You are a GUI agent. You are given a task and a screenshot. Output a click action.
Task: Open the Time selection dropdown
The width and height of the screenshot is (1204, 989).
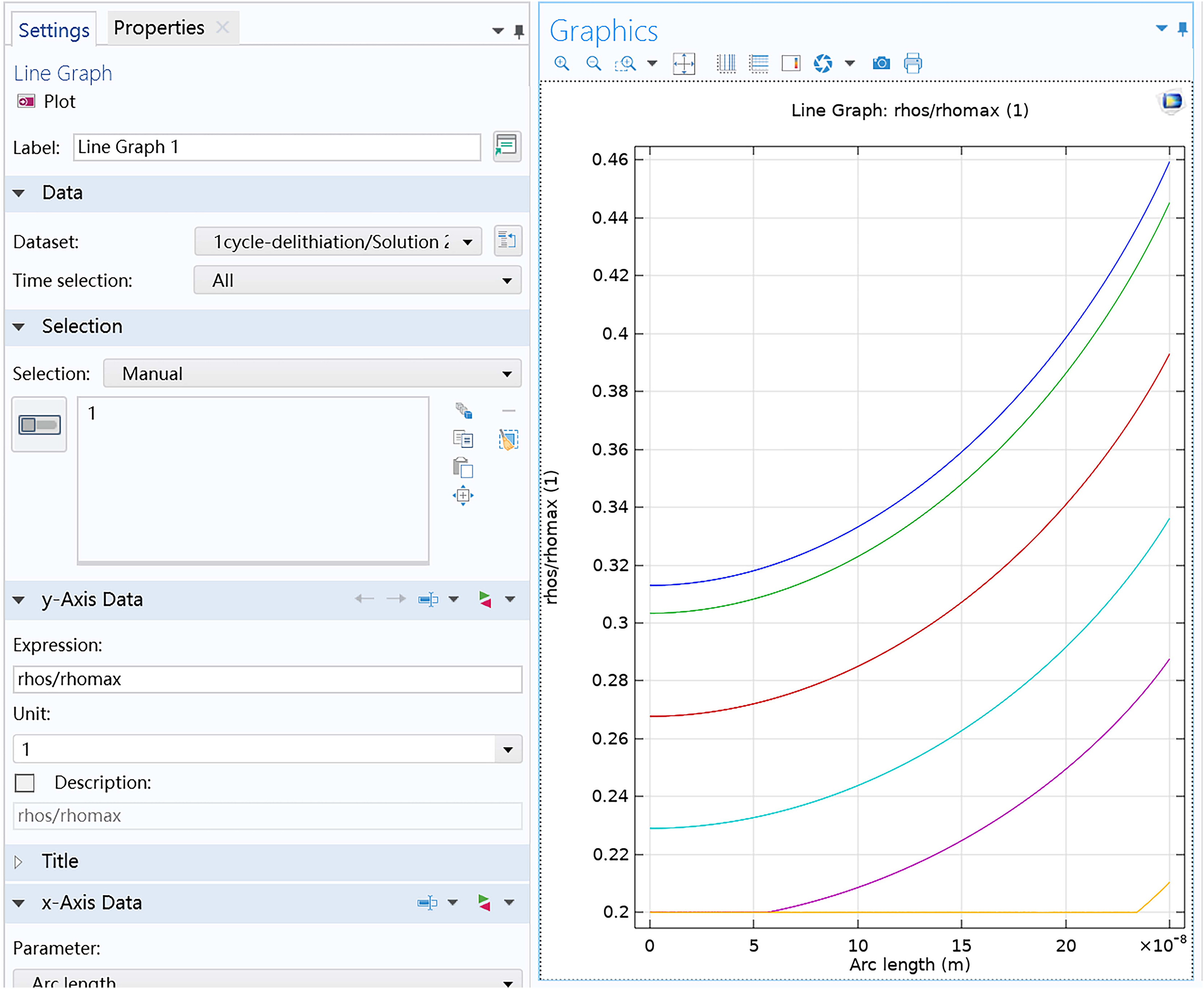(357, 280)
